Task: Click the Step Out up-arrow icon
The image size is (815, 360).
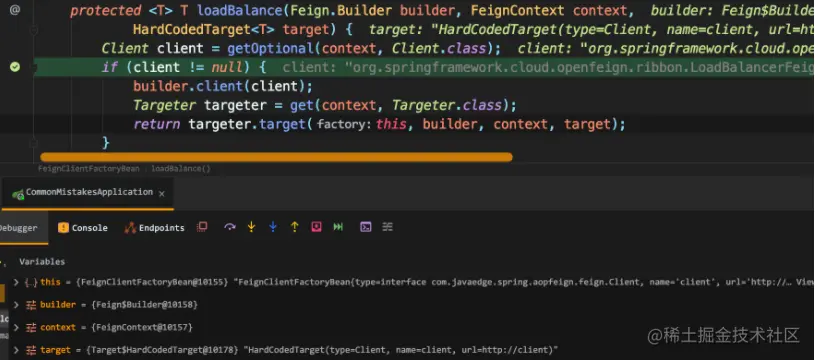Action: point(295,227)
